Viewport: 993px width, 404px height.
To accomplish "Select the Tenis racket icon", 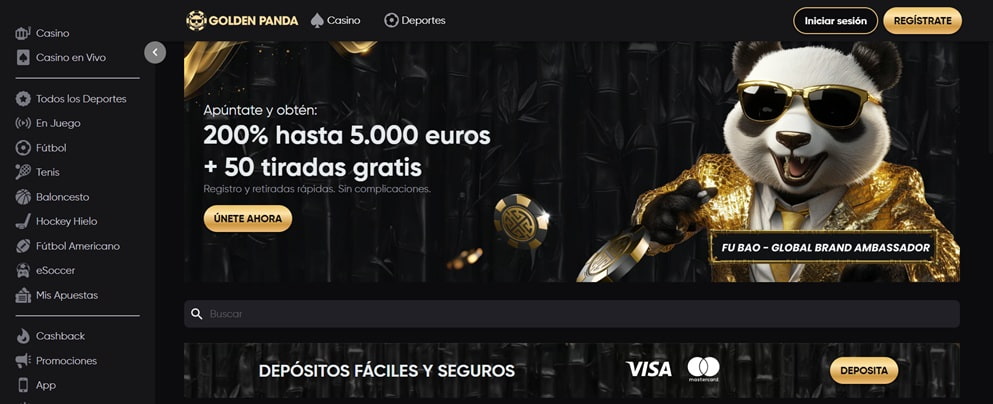I will click(x=23, y=172).
